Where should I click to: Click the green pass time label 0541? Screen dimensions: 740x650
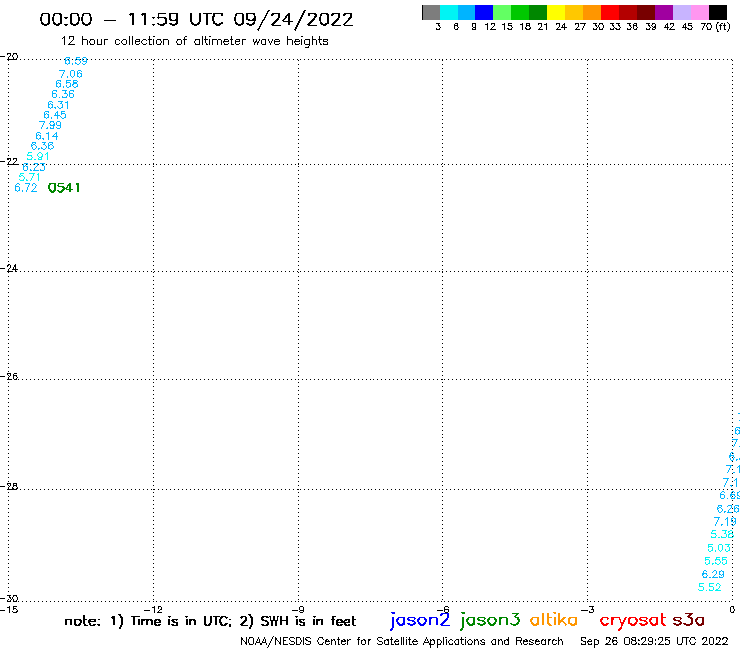64,188
